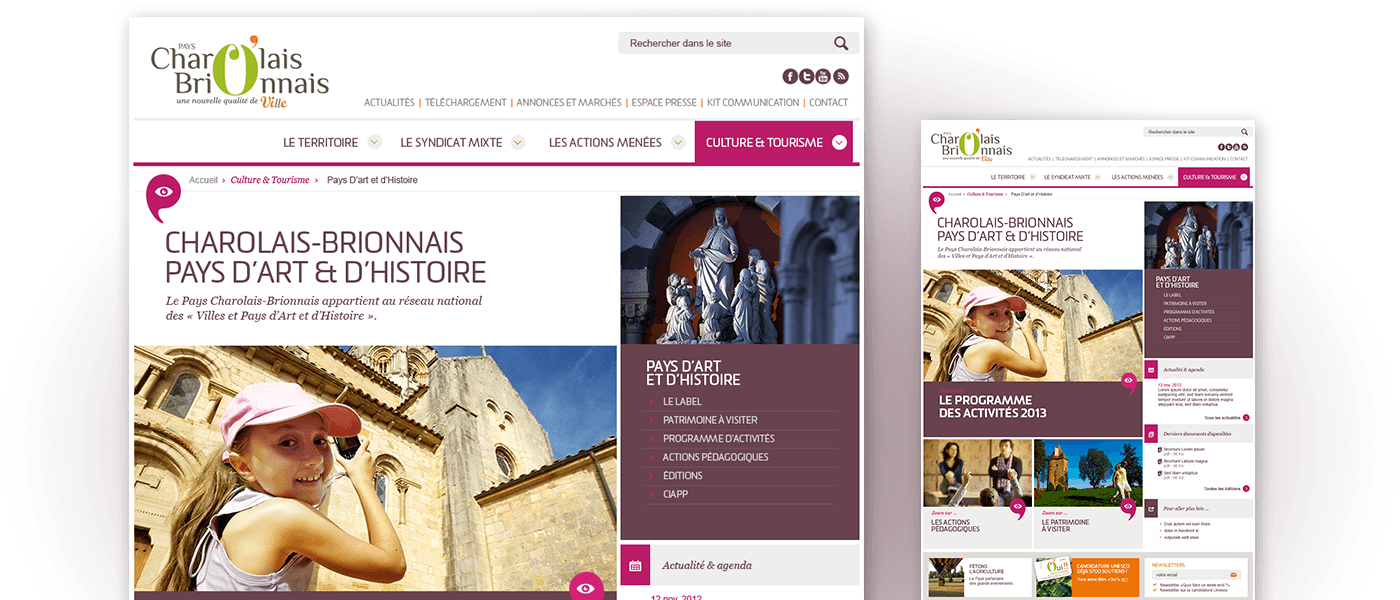Open the Culture & Tourisme chevron in large view

(x=839, y=142)
